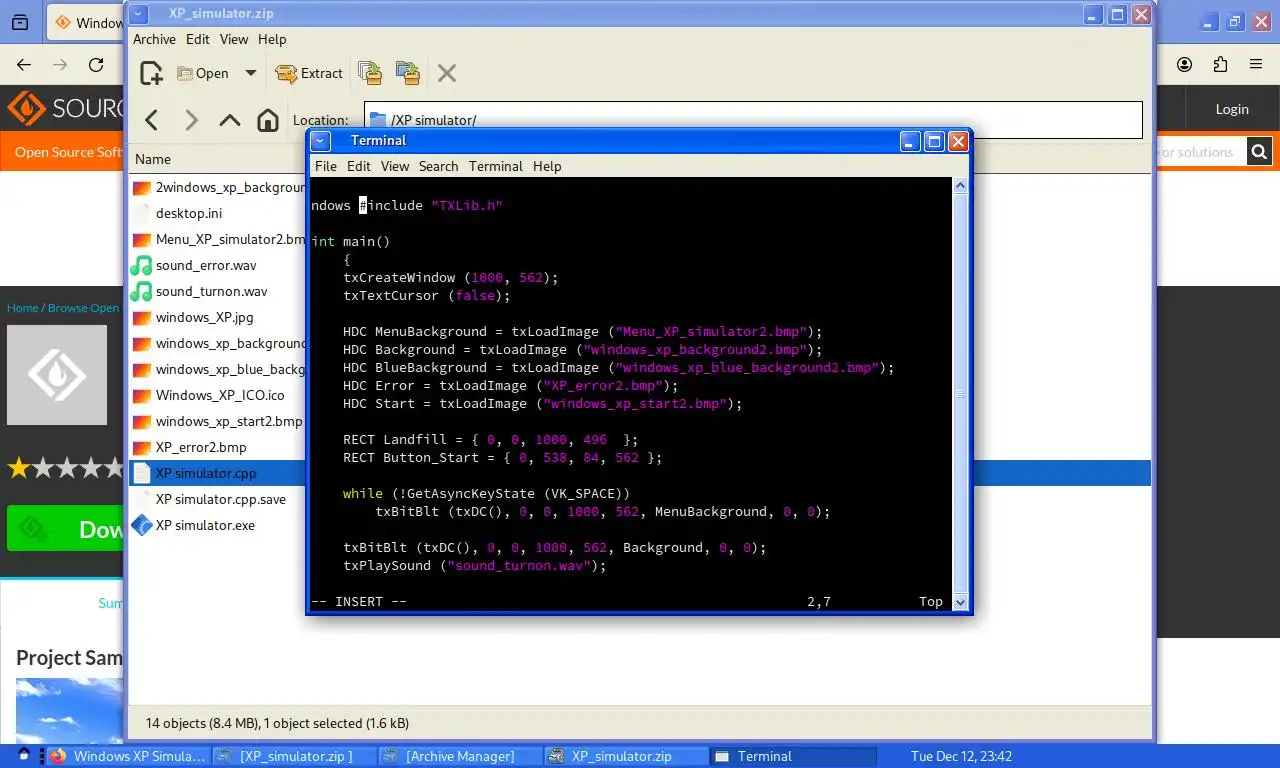This screenshot has width=1280, height=768.
Task: Open browser extensions puzzle icon
Action: point(1220,65)
